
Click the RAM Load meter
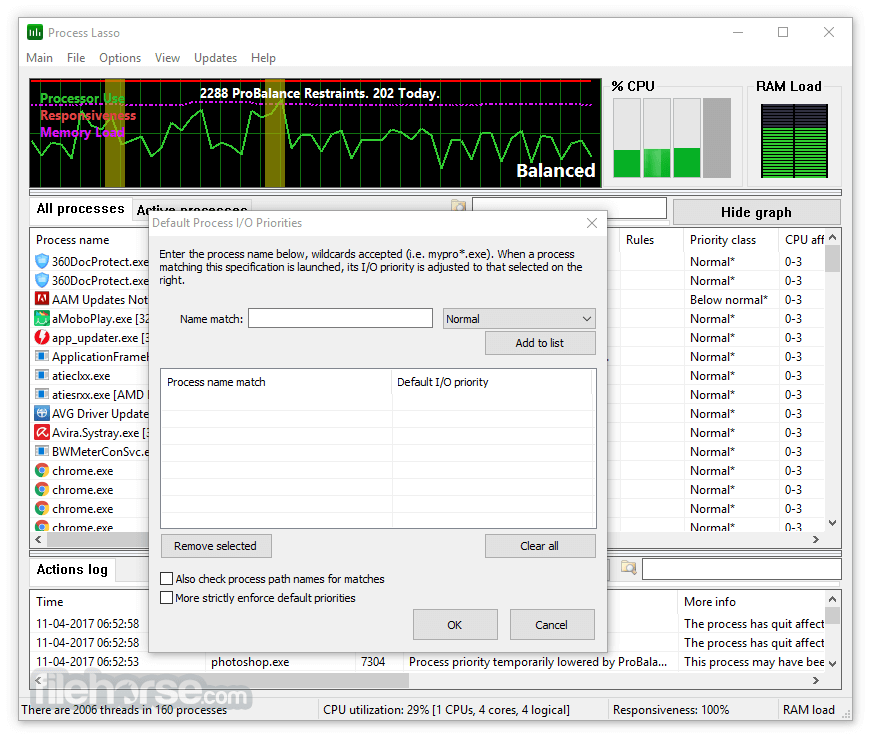(x=794, y=141)
